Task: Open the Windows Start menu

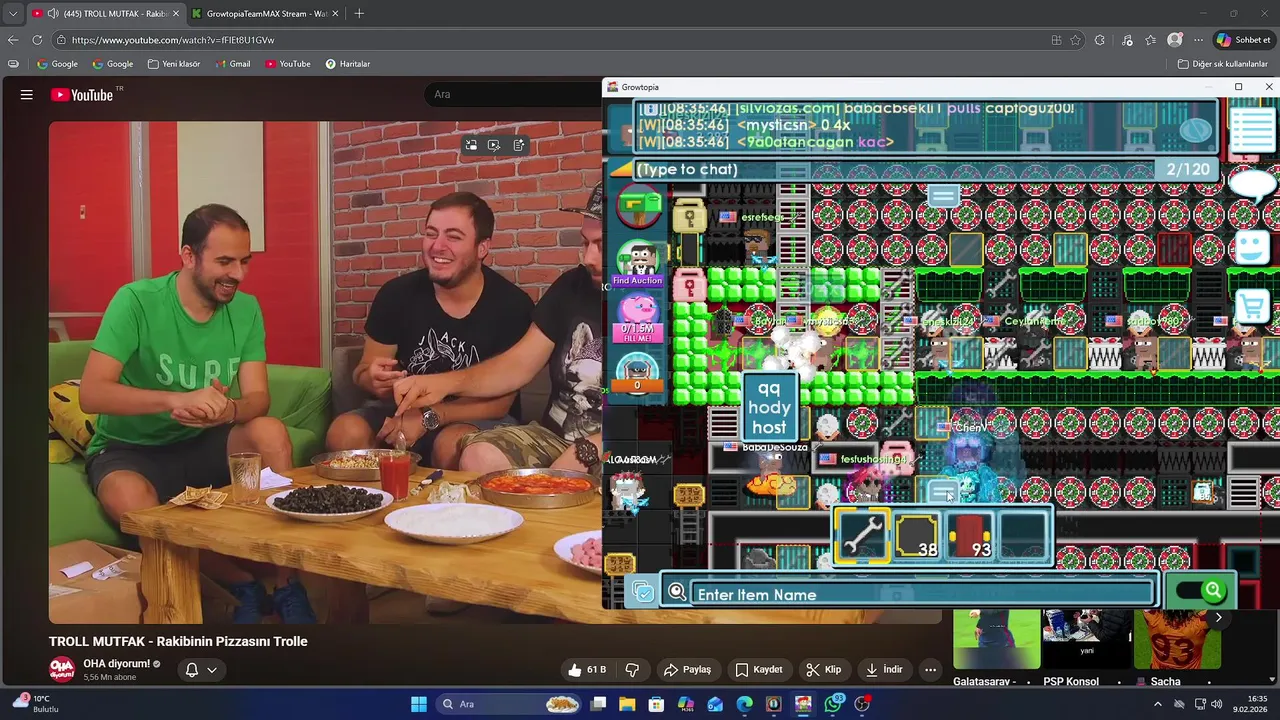Action: pyautogui.click(x=419, y=704)
